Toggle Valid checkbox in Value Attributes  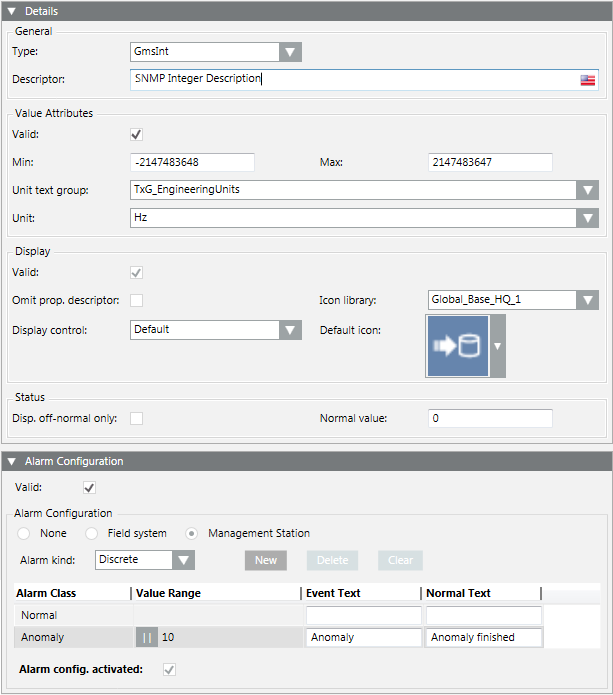coord(137,134)
